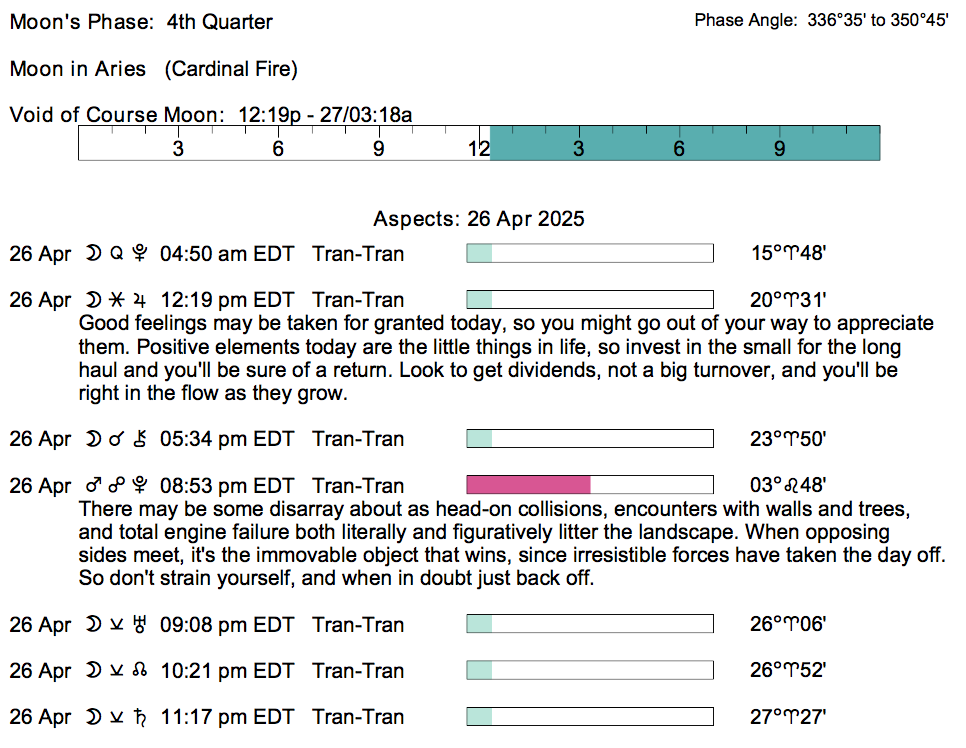966x748 pixels.
Task: Click the "Moon in Aries" line
Action: [x=153, y=69]
